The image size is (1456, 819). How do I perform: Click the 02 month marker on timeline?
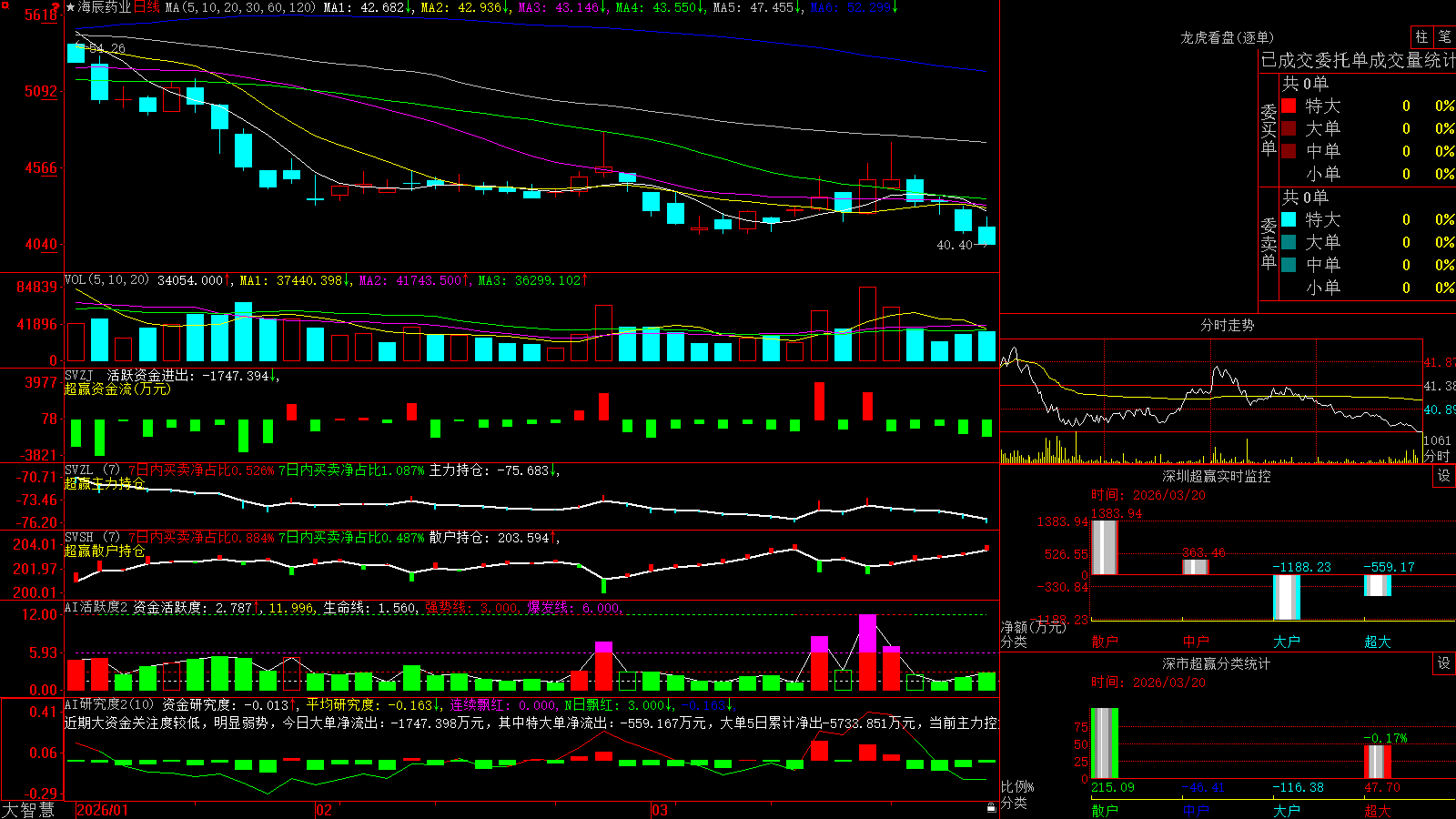(x=324, y=810)
